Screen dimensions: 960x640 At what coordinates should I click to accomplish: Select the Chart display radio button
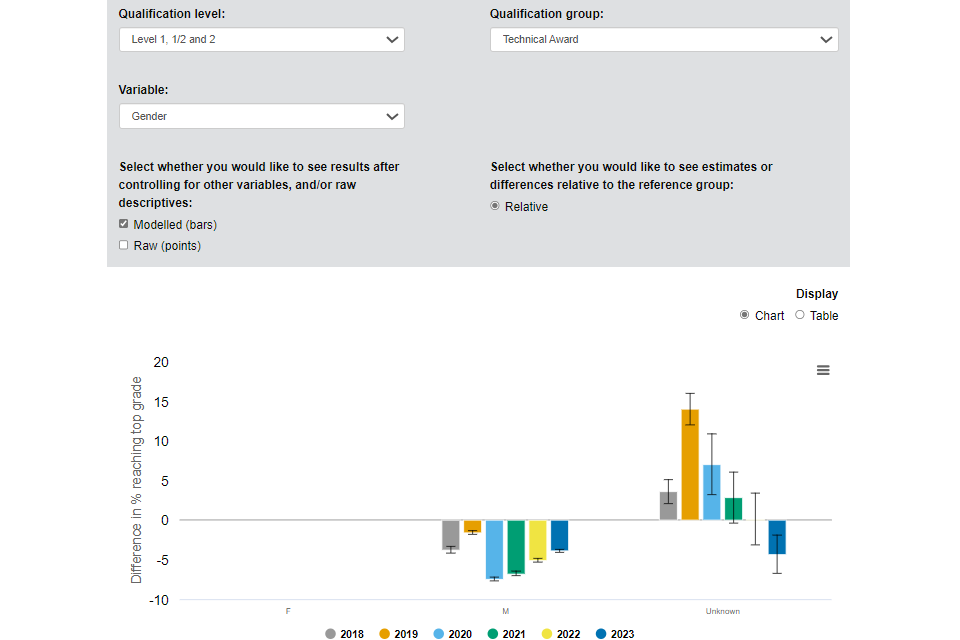[745, 315]
